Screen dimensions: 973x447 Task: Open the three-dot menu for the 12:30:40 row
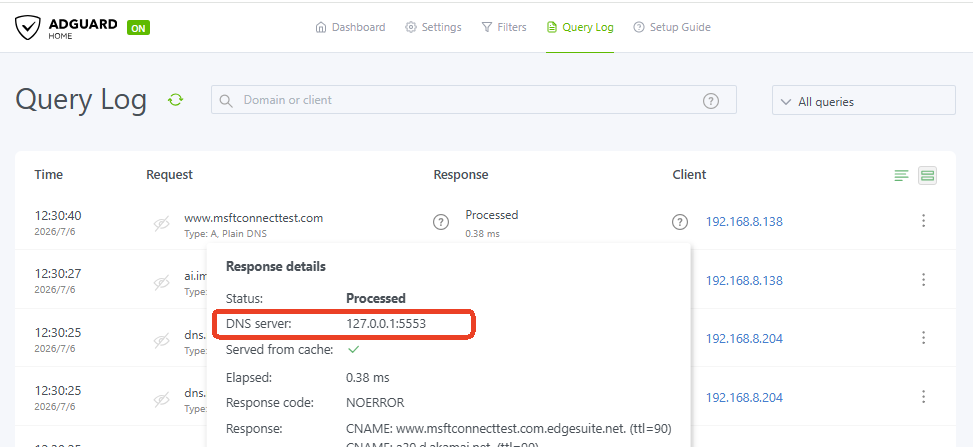coord(923,221)
